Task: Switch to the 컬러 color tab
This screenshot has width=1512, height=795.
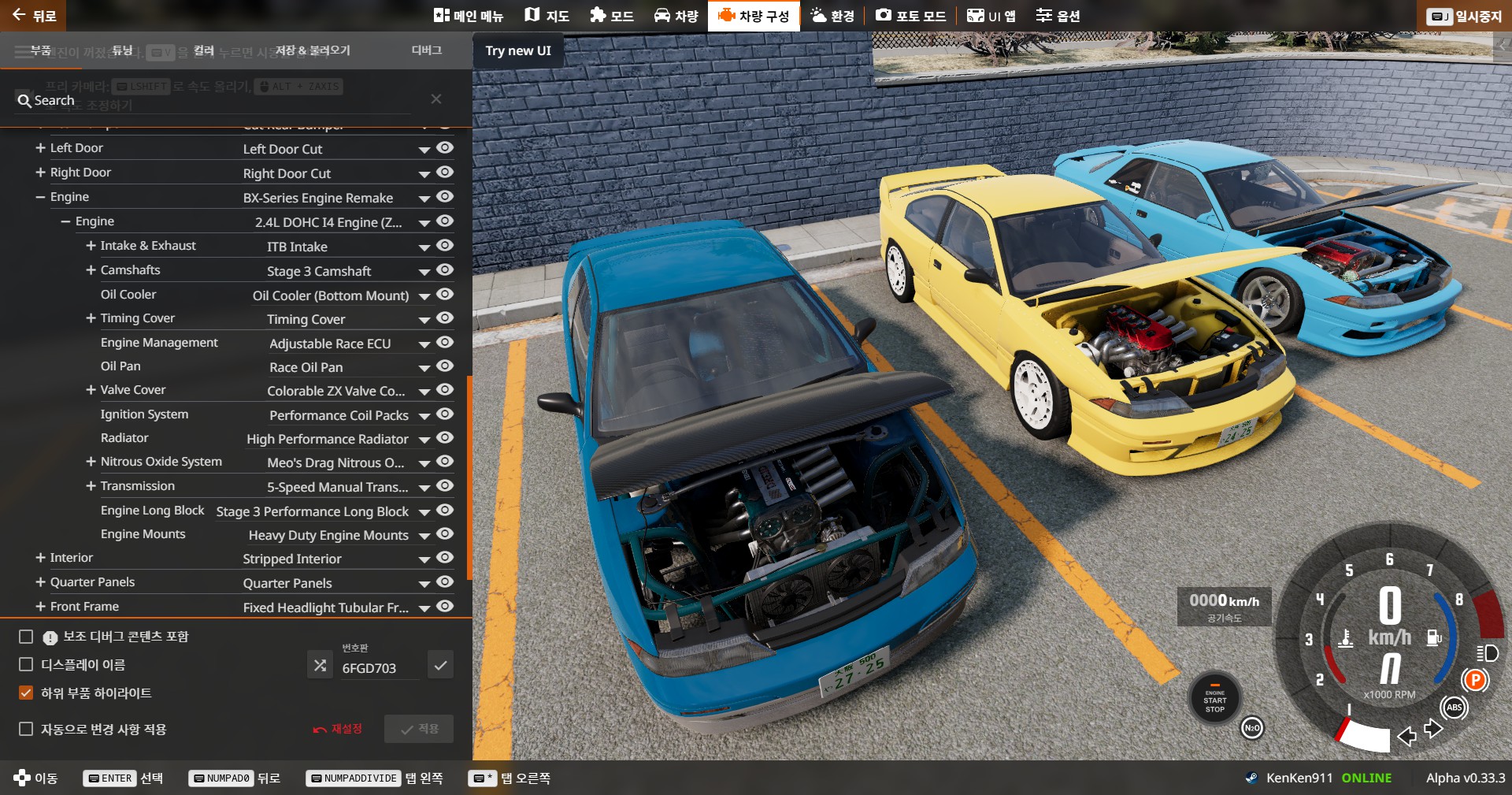Action: pyautogui.click(x=204, y=50)
